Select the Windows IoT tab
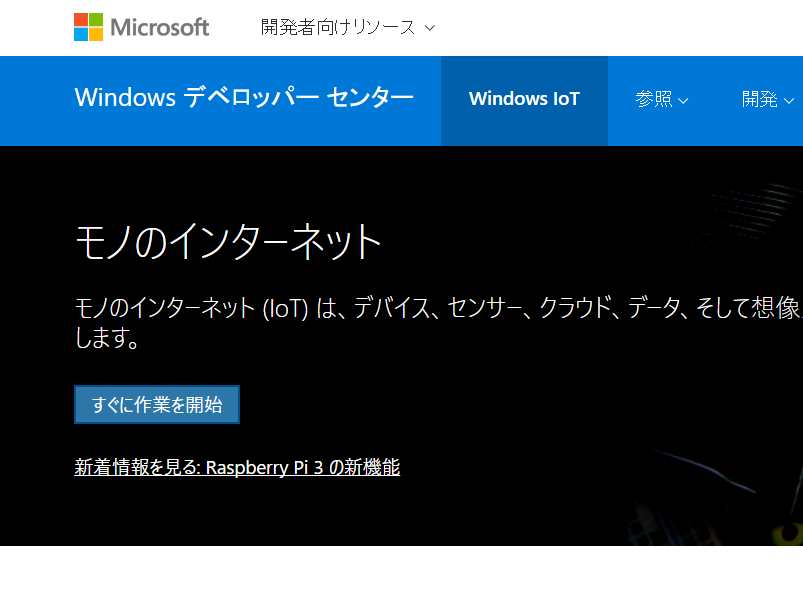 pyautogui.click(x=524, y=100)
